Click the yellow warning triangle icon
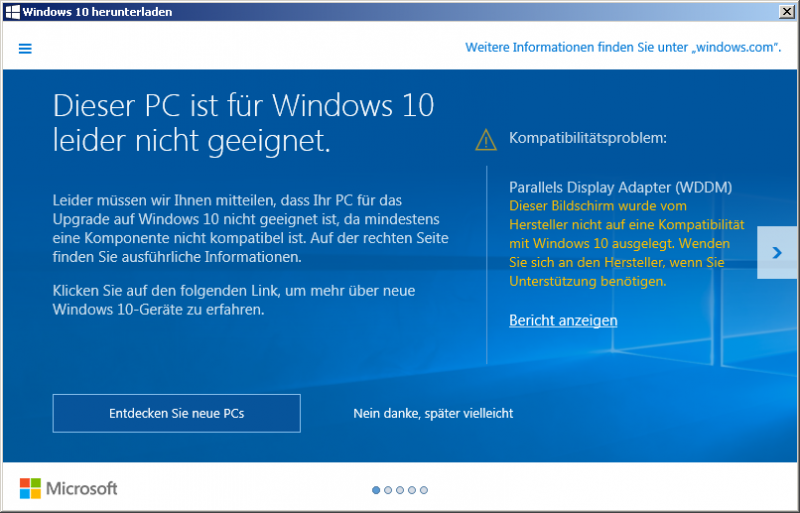Screen dimensions: 800x513 pyautogui.click(x=486, y=139)
